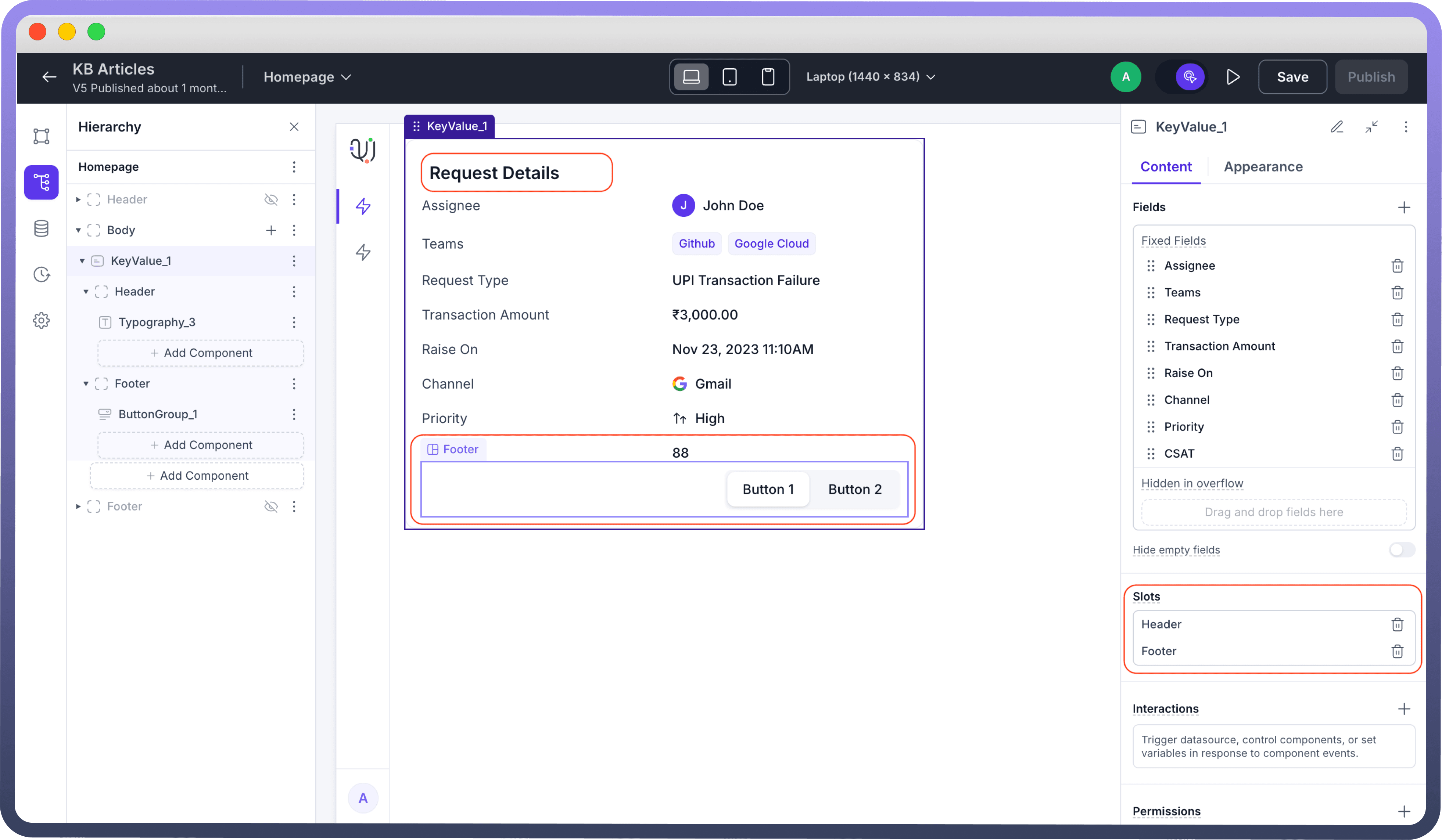Click the pencil rename icon for KeyValue_1
The height and width of the screenshot is (840, 1442).
click(1337, 127)
